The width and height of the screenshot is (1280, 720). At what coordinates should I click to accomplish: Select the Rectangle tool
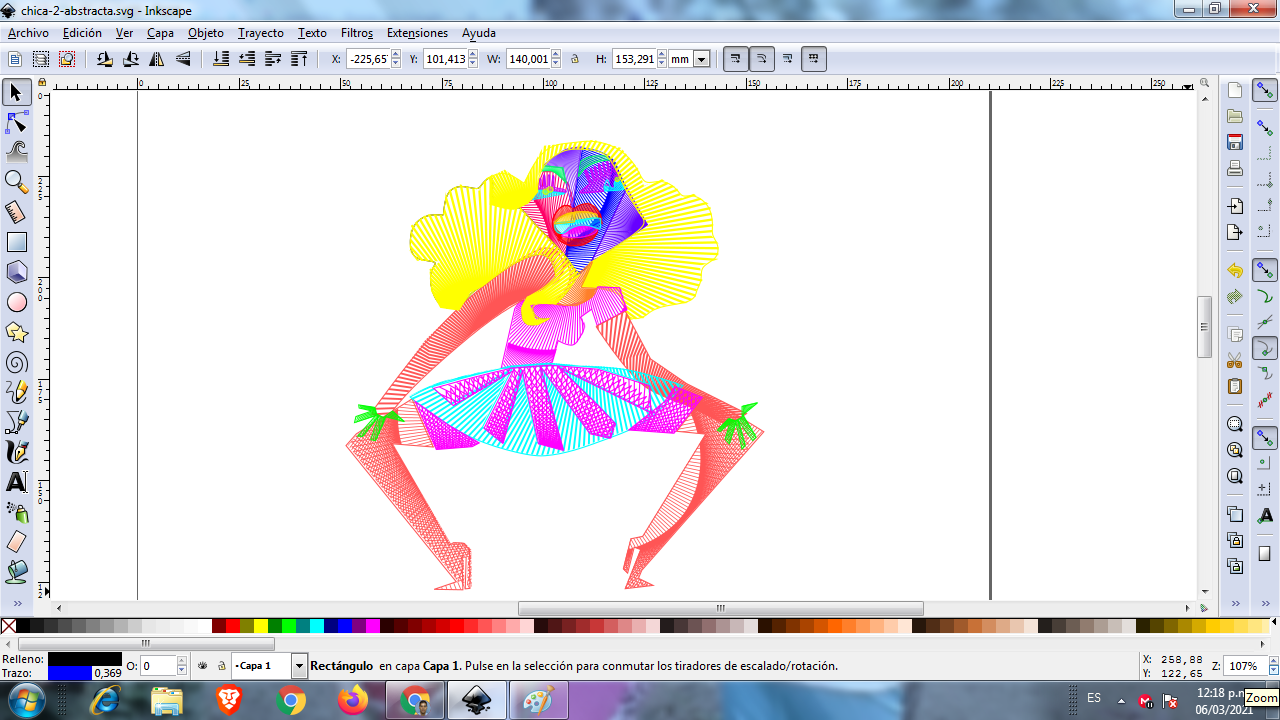(16, 242)
